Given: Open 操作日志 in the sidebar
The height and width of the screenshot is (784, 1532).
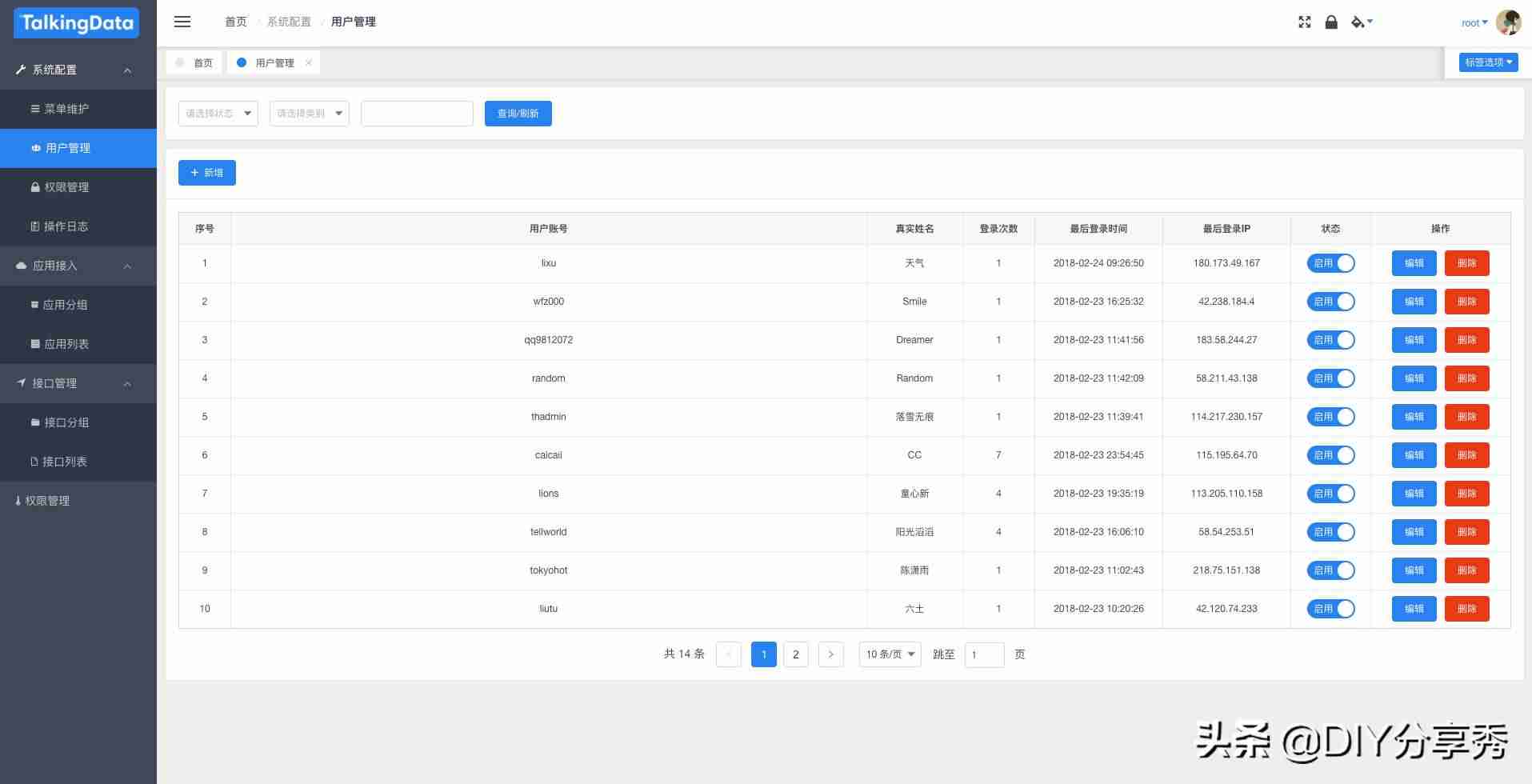Looking at the screenshot, I should click(x=78, y=226).
